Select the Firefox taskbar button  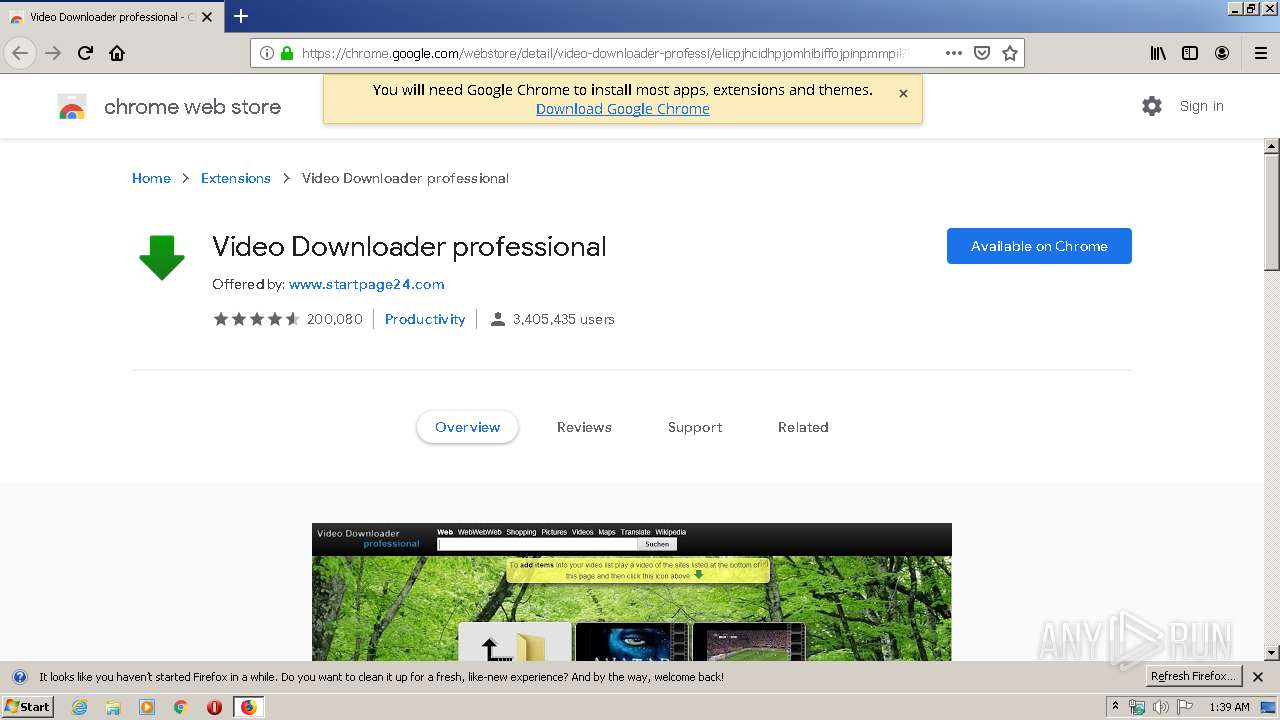248,707
